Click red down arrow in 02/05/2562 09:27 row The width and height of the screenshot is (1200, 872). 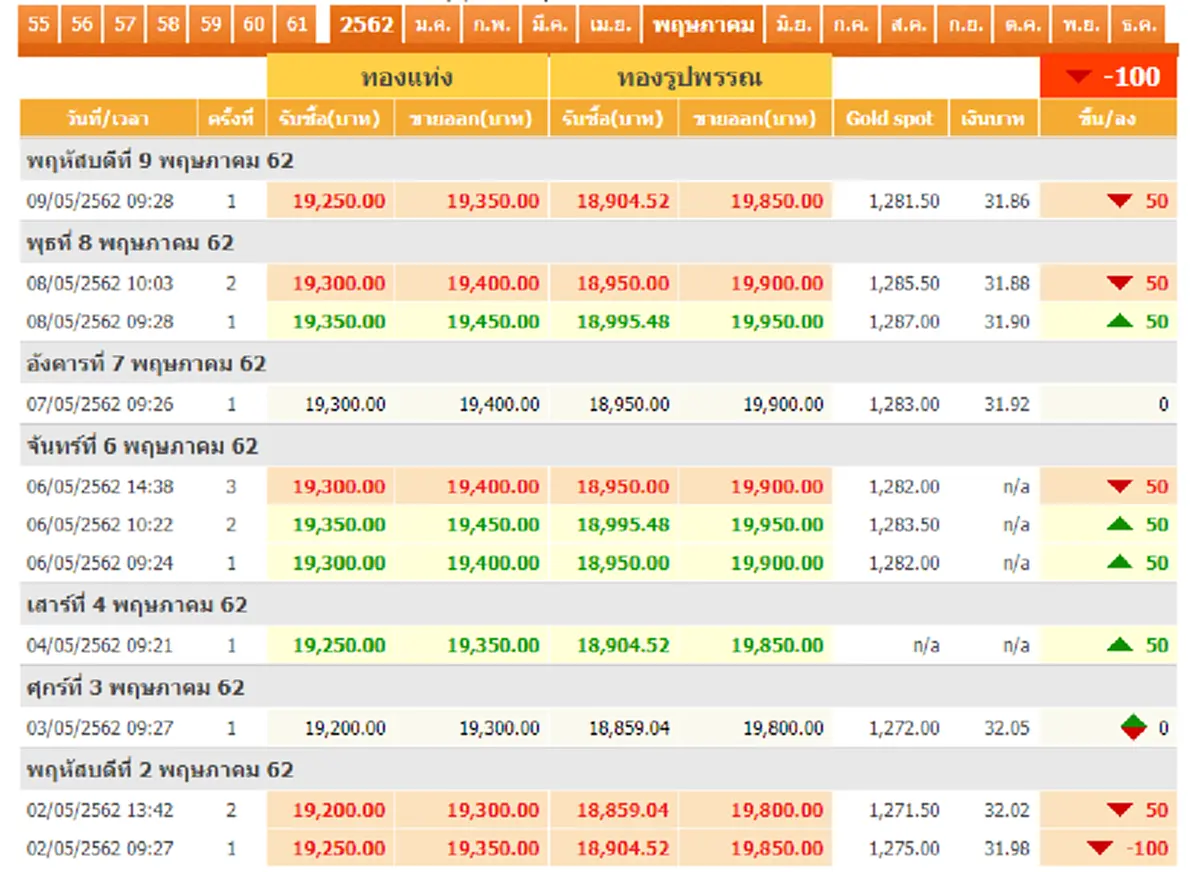click(x=1100, y=848)
